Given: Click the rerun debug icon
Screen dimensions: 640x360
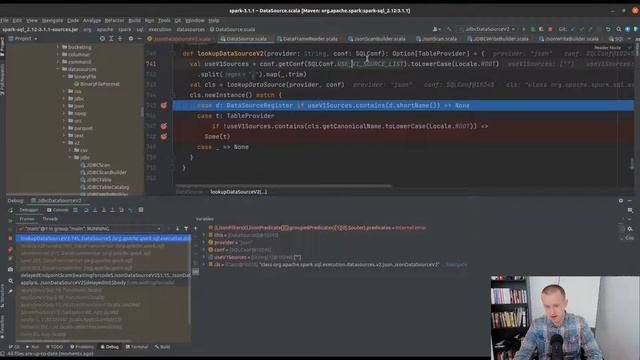Looking at the screenshot, I should click(x=10, y=210).
